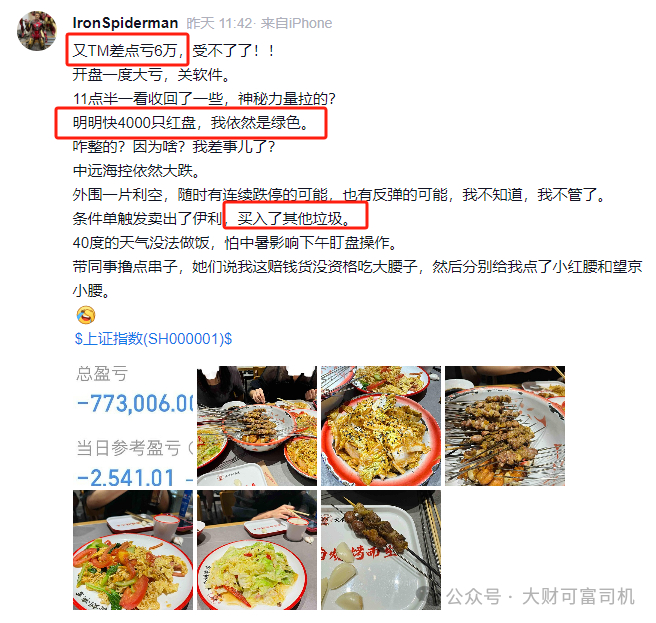Click the 来自iPhone source label
This screenshot has width=656, height=623.
click(296, 23)
